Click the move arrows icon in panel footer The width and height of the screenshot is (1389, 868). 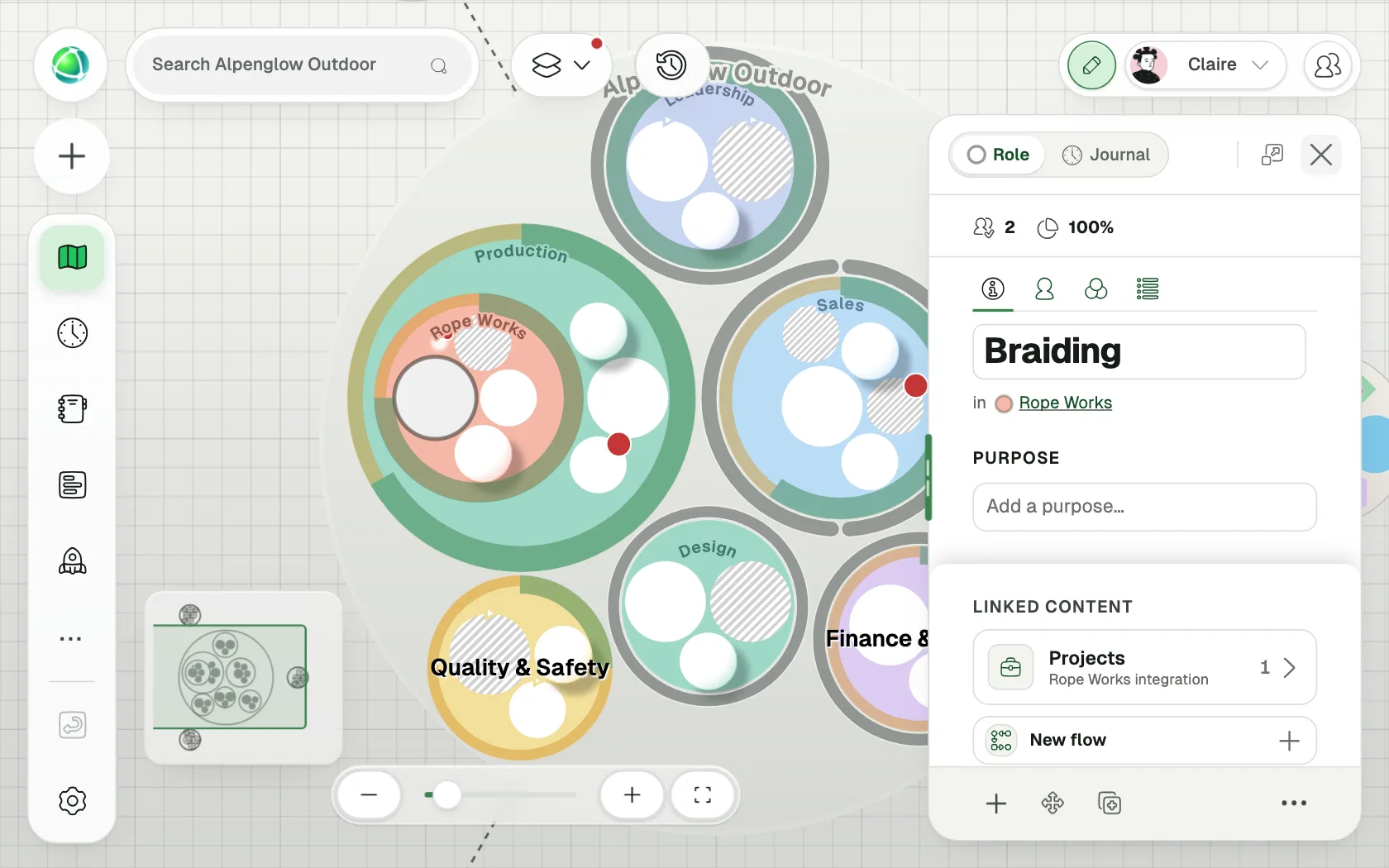pyautogui.click(x=1052, y=803)
